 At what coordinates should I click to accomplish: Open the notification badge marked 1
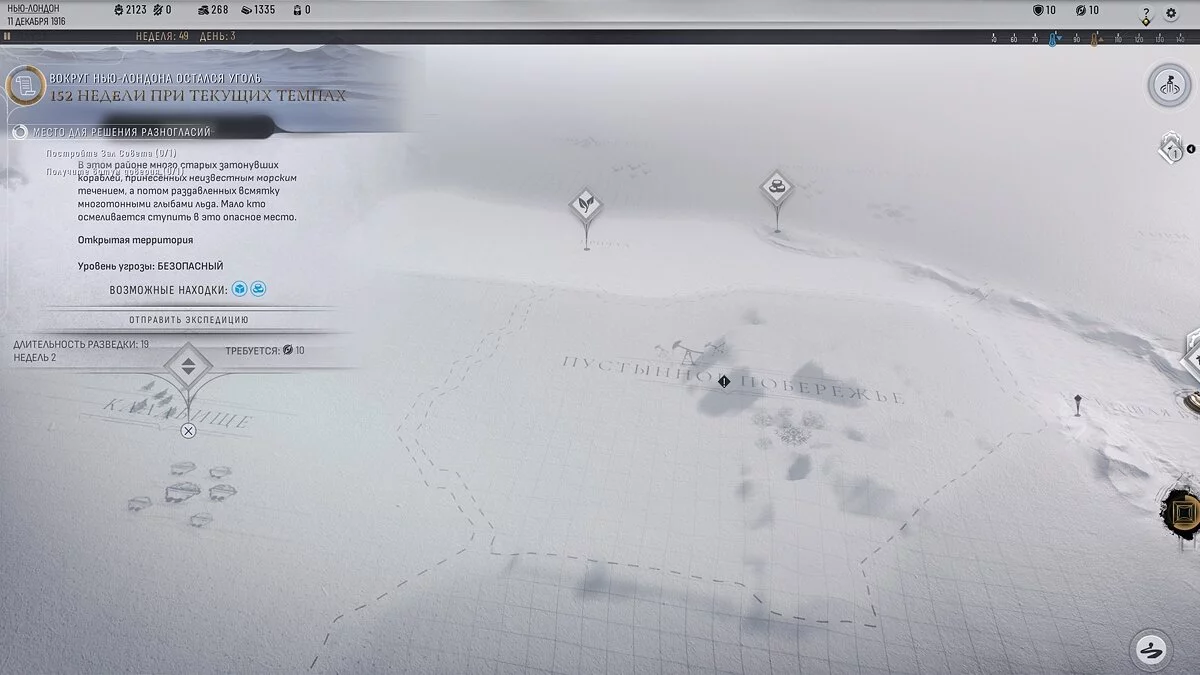pyautogui.click(x=1172, y=149)
